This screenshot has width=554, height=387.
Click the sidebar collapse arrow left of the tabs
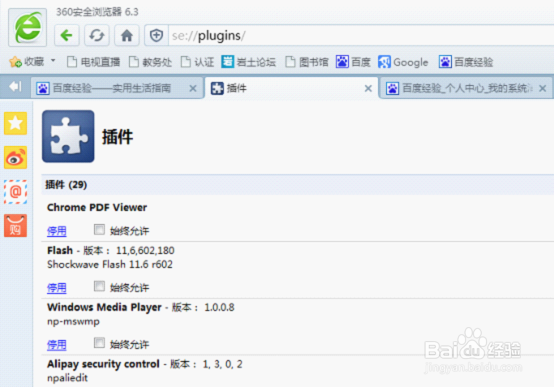pyautogui.click(x=15, y=86)
